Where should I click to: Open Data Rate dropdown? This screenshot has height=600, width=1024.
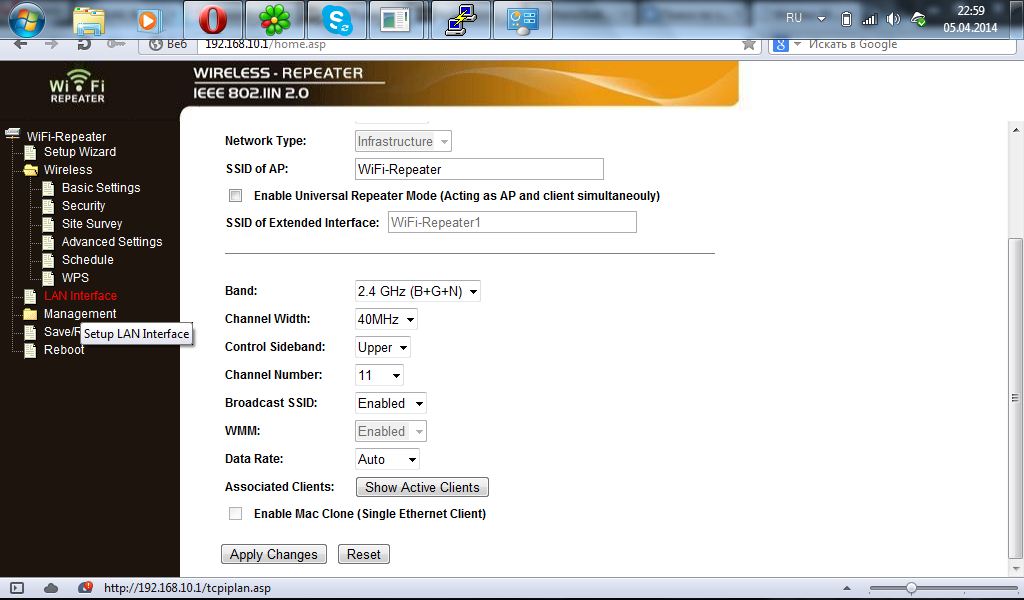[x=387, y=459]
